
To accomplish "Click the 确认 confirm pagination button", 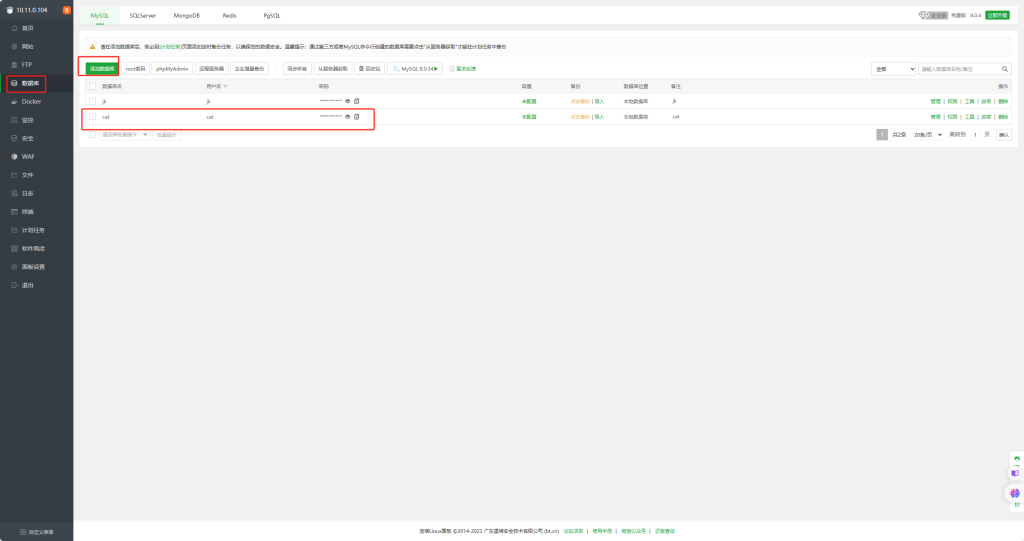I will [x=1004, y=135].
